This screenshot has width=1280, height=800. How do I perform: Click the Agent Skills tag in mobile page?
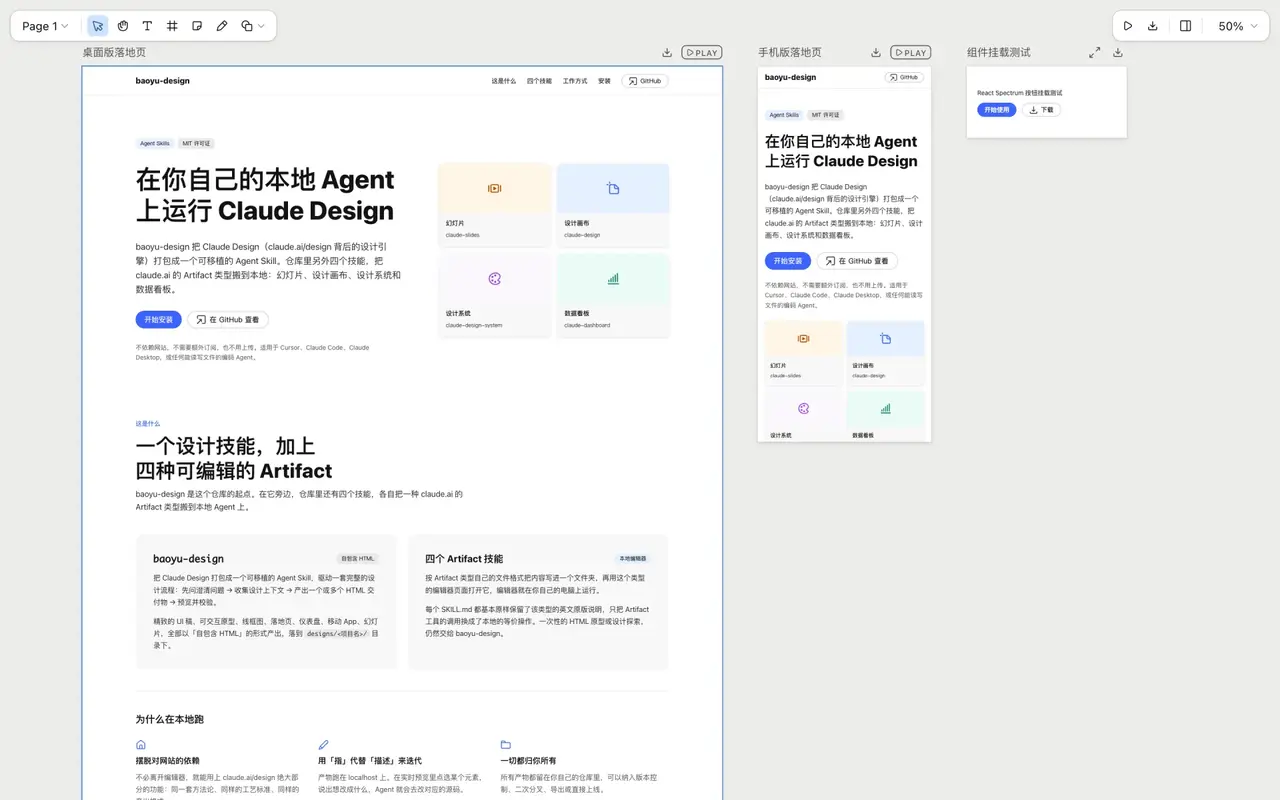pyautogui.click(x=784, y=115)
